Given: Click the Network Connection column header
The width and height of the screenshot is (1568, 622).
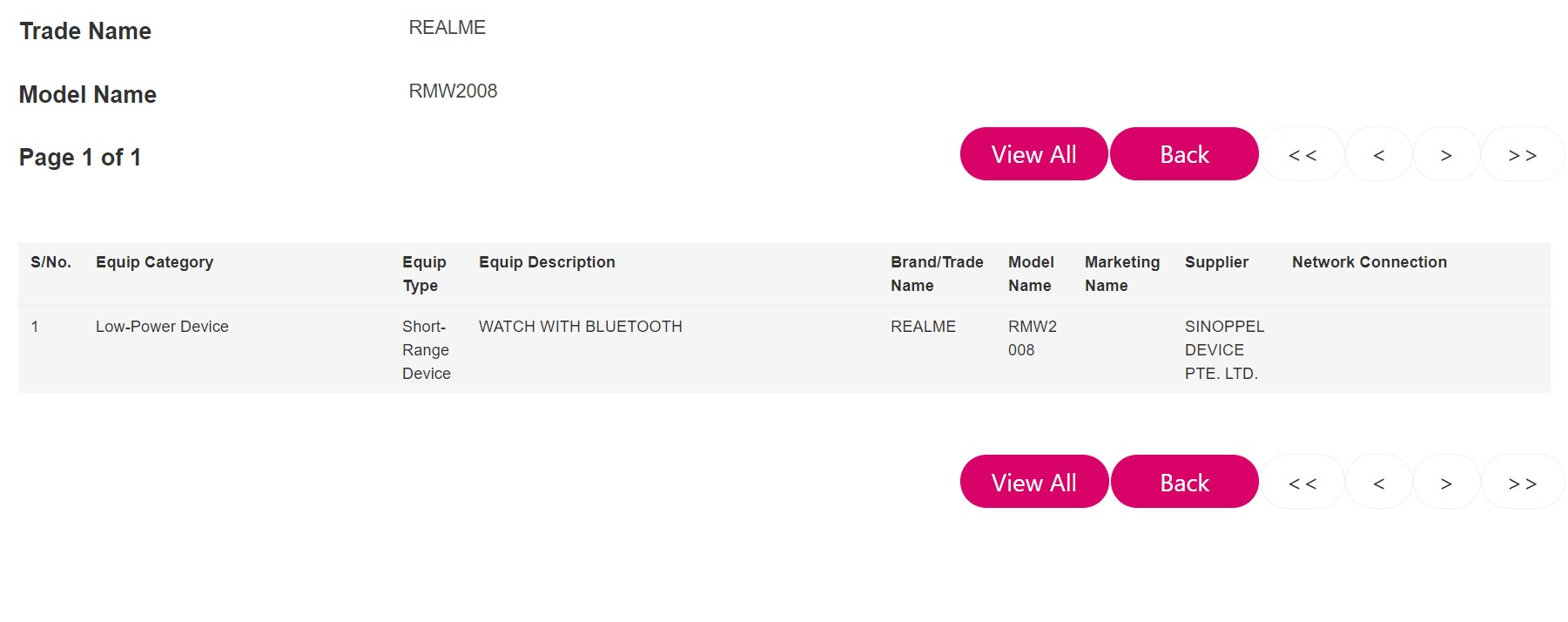Looking at the screenshot, I should [1369, 262].
